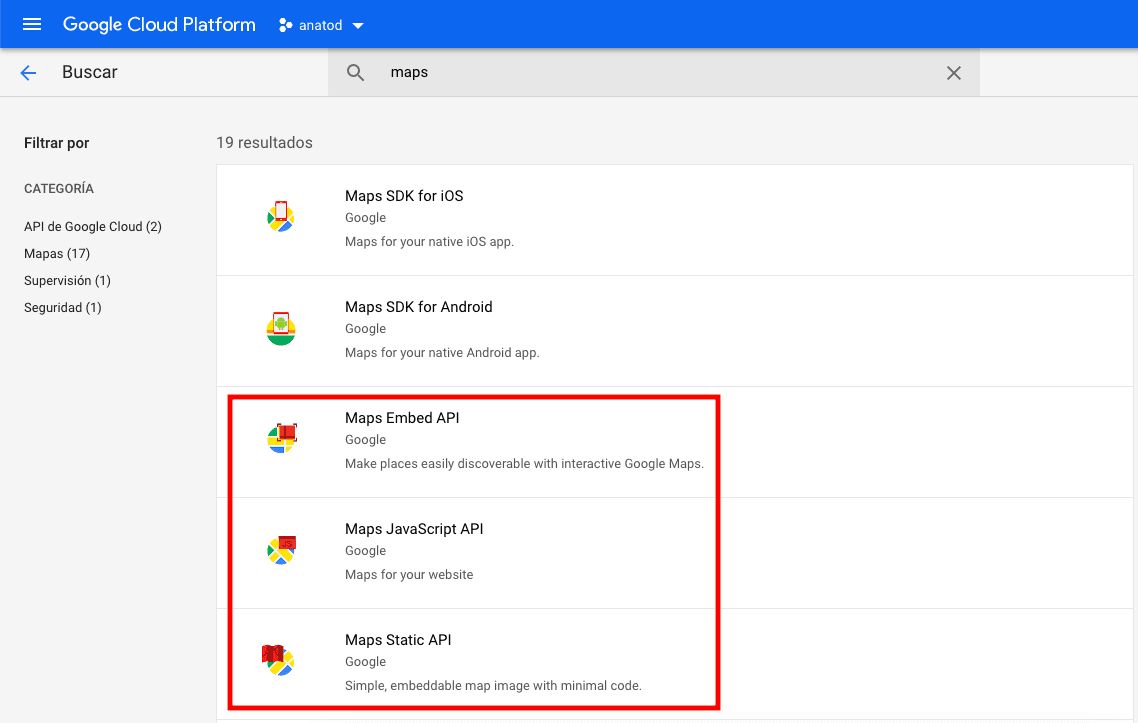
Task: Click the Google Cloud Platform logo
Action: pyautogui.click(x=159, y=24)
